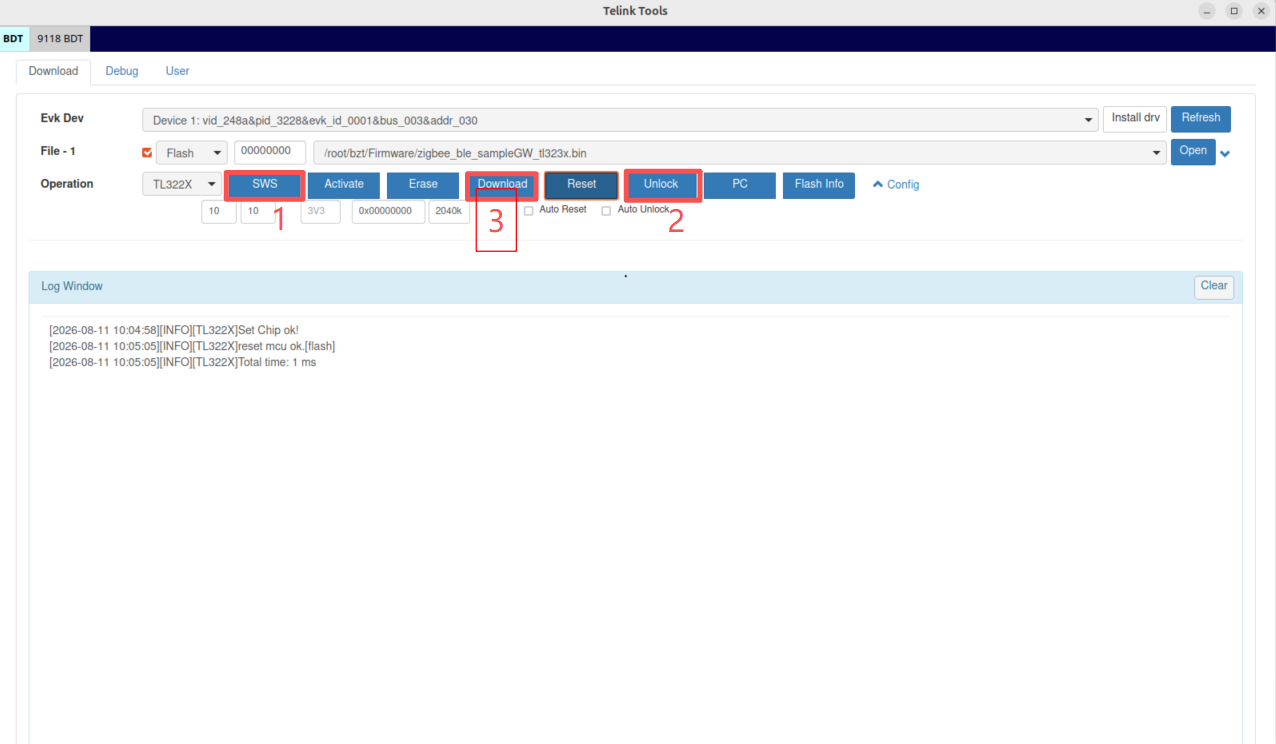Open the Debug tab
Viewport: 1276px width, 744px height.
pyautogui.click(x=122, y=71)
